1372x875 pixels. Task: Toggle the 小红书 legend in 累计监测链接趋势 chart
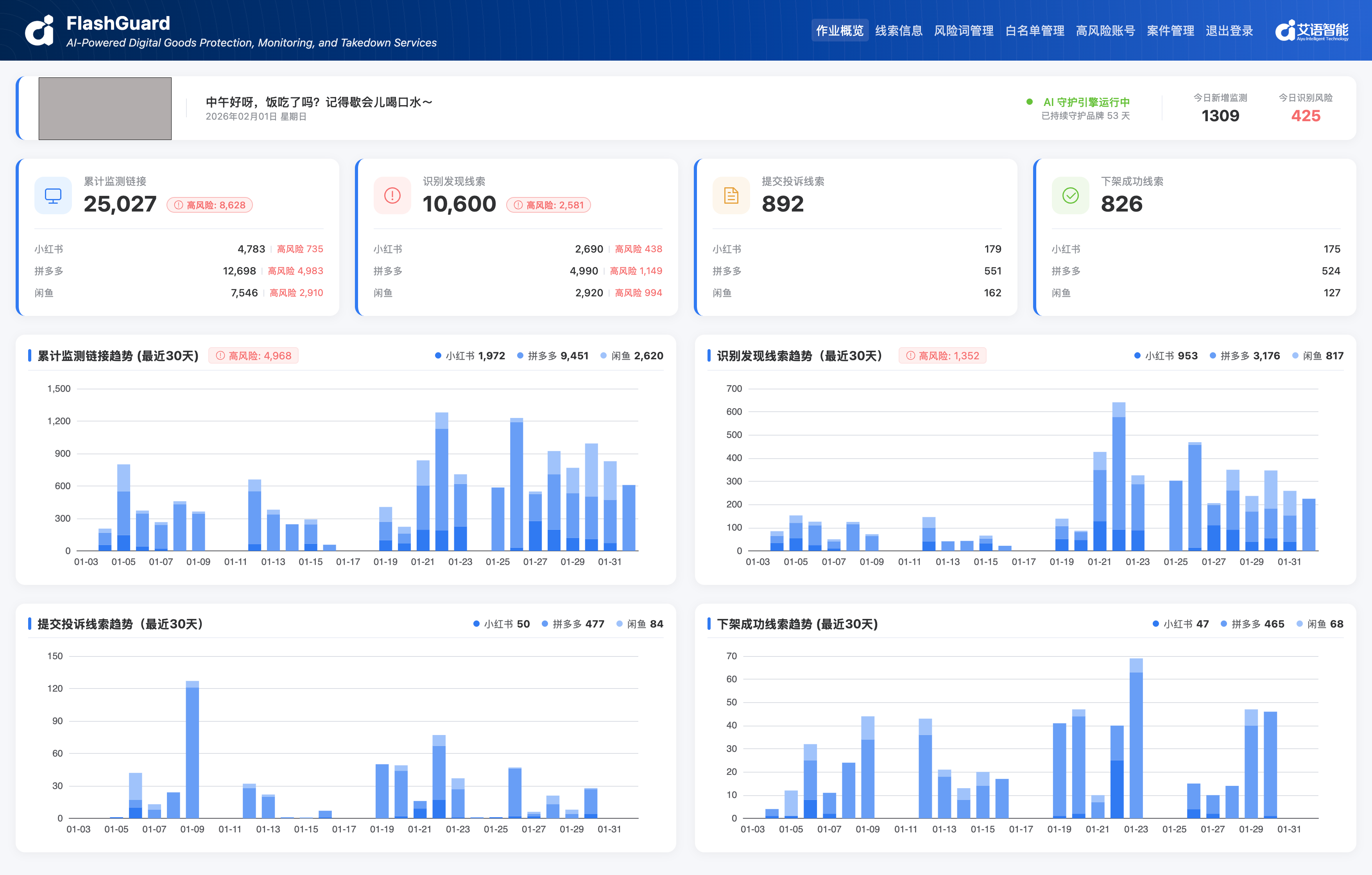(471, 355)
